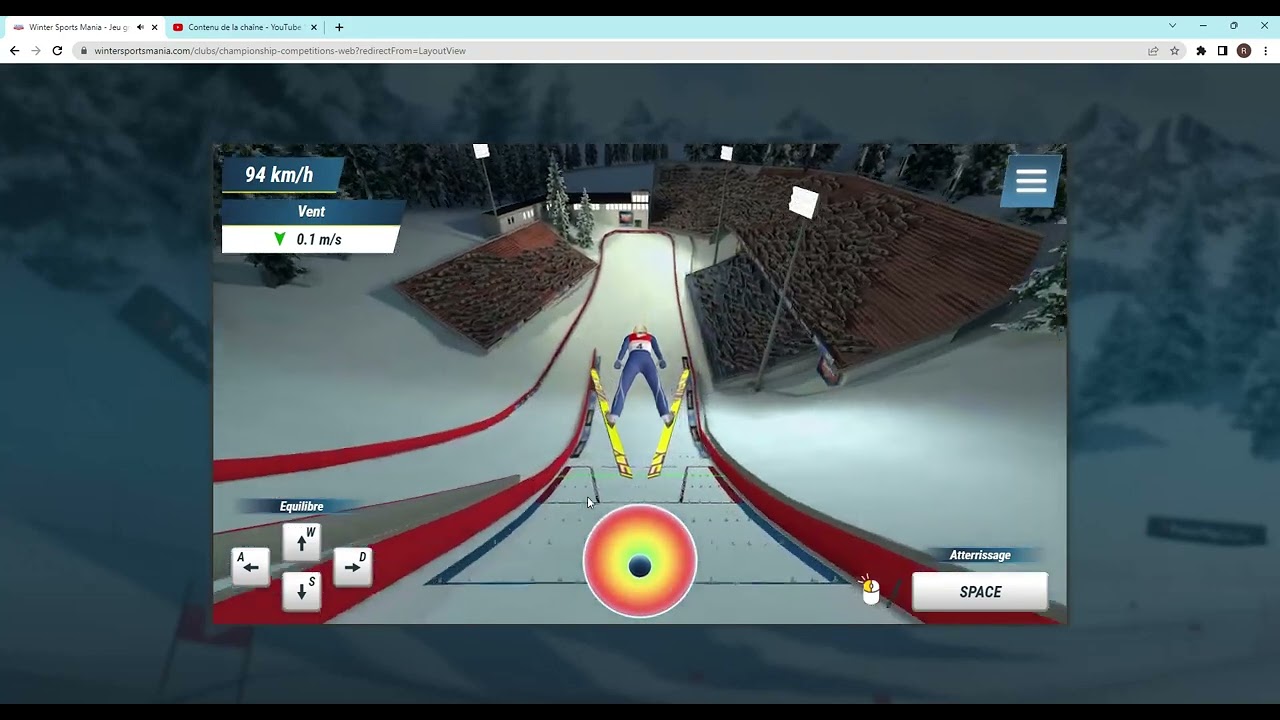Reload the current page
The height and width of the screenshot is (720, 1280).
click(x=57, y=50)
